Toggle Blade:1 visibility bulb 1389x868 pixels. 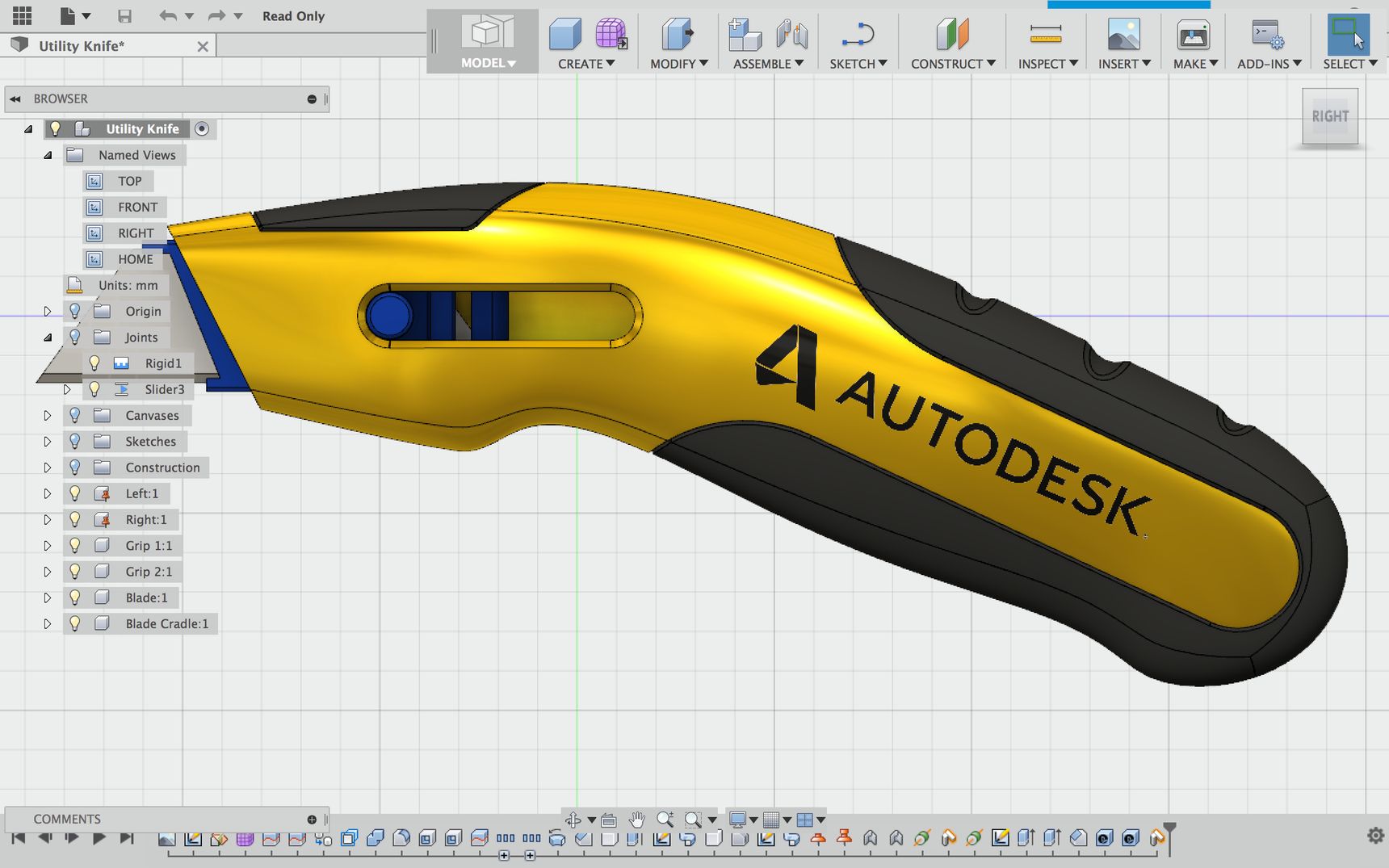[75, 598]
